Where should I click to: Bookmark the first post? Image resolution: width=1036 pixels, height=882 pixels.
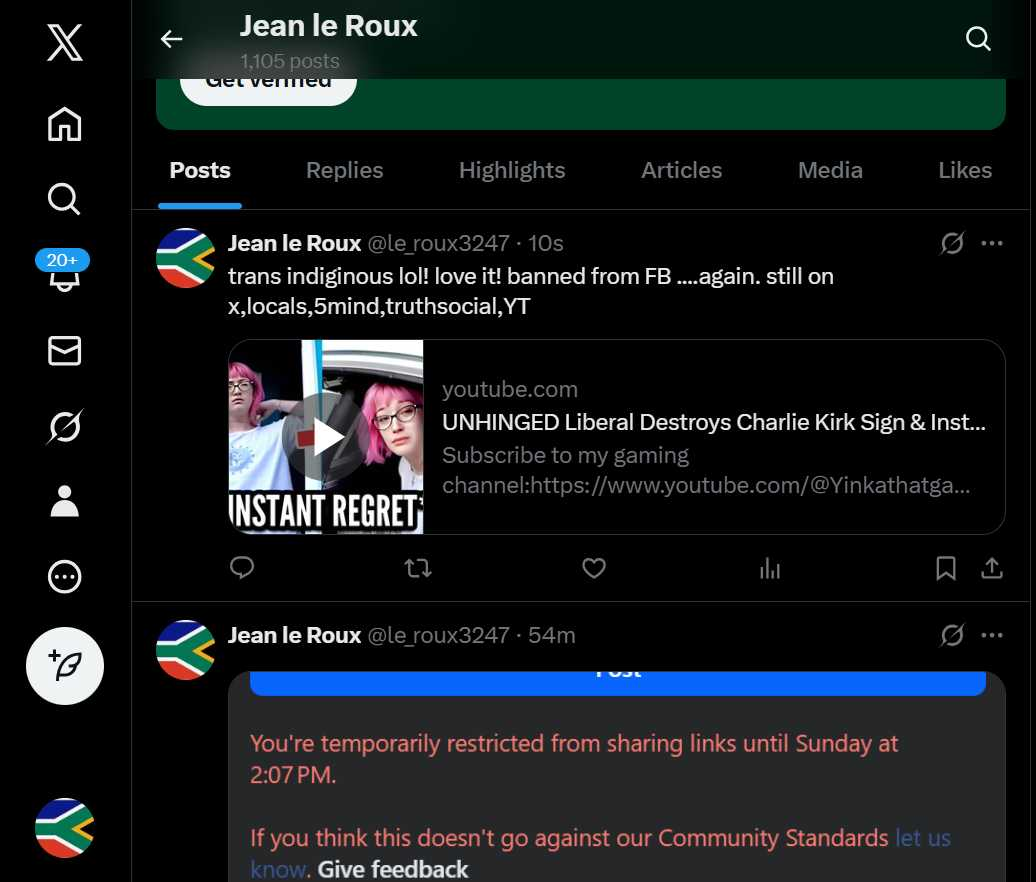pyautogui.click(x=945, y=569)
